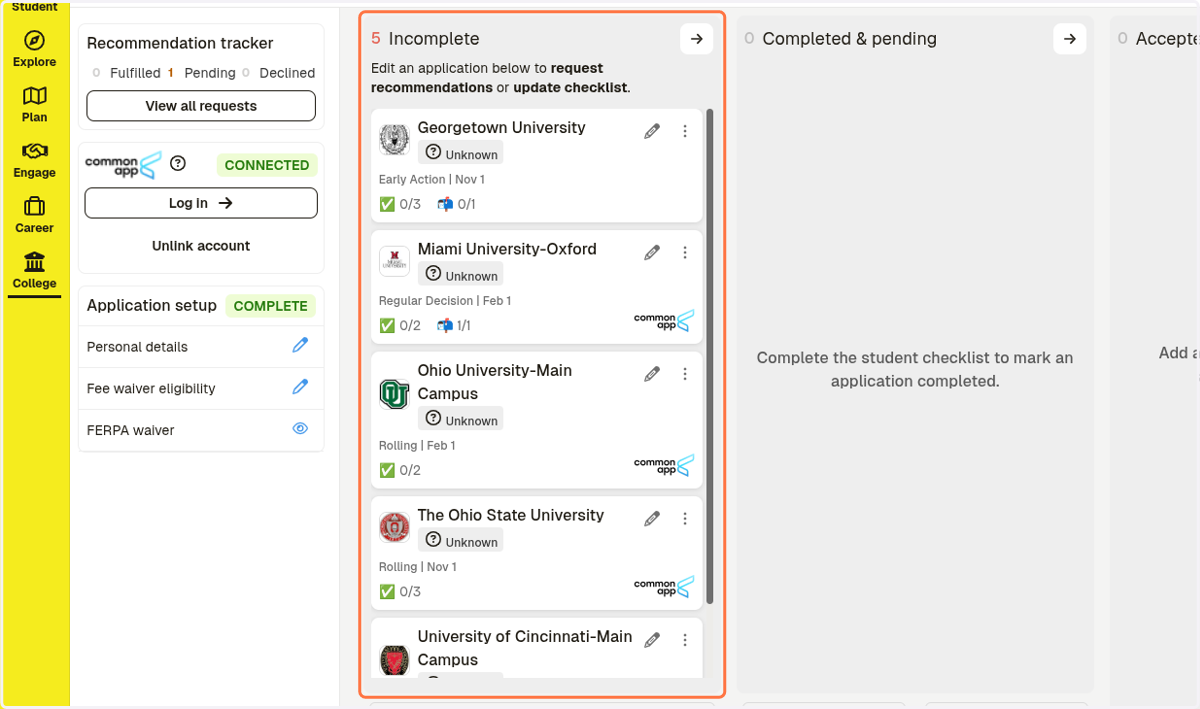This screenshot has width=1200, height=709.
Task: Click the FERPA waiver row label
Action: click(130, 430)
